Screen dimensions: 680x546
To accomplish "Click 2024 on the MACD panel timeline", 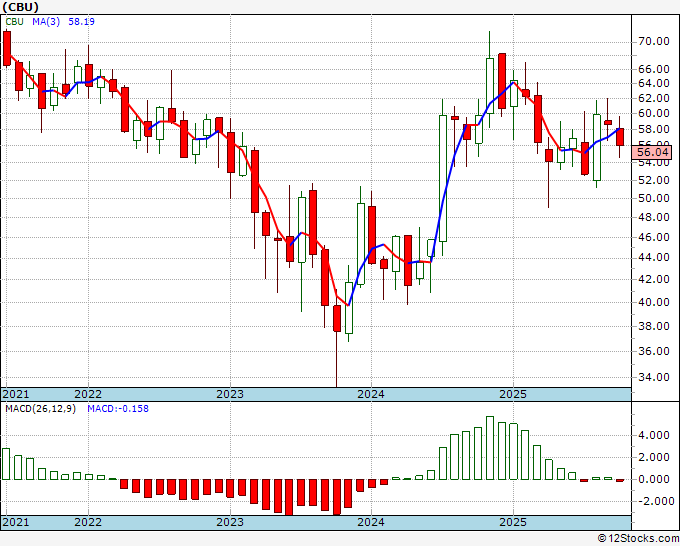I will tap(371, 522).
